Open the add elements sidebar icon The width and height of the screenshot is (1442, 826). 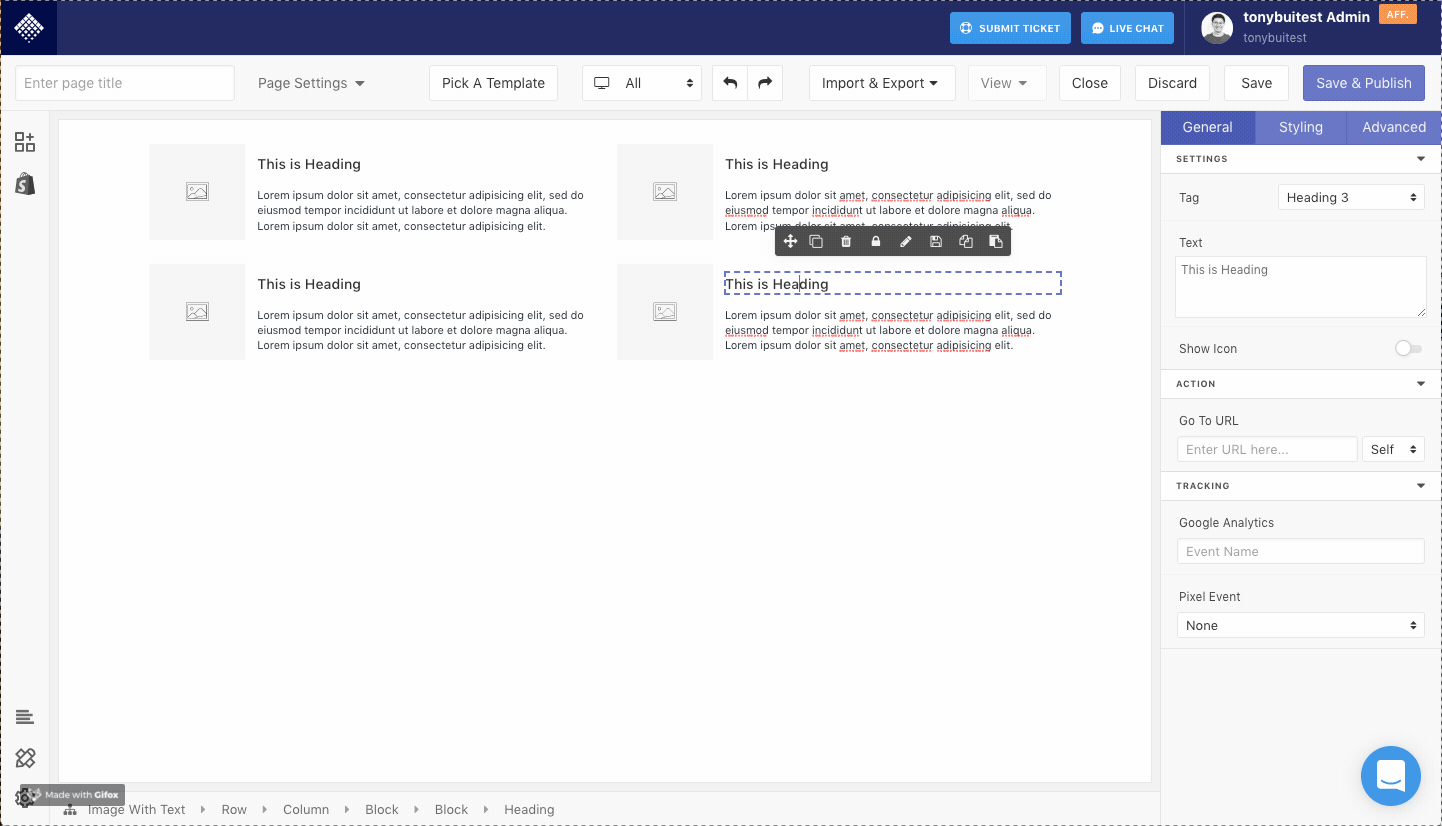point(25,142)
